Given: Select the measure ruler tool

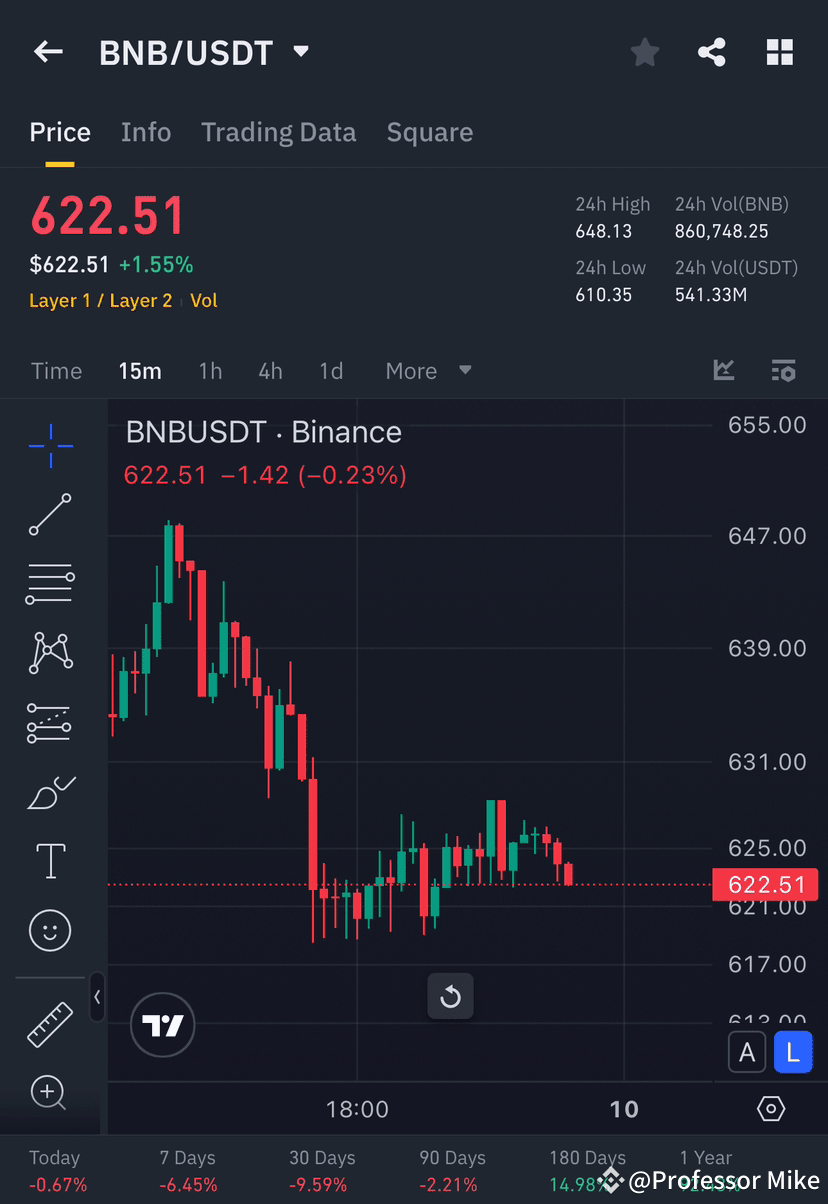Looking at the screenshot, I should 49,1025.
